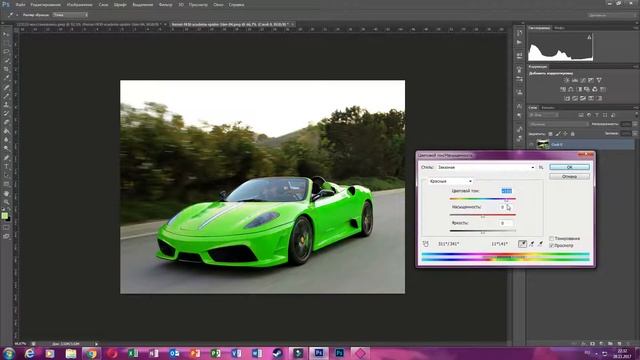Image resolution: width=640 pixels, height=360 pixels.
Task: Open the Изображение menu
Action: pos(80,5)
